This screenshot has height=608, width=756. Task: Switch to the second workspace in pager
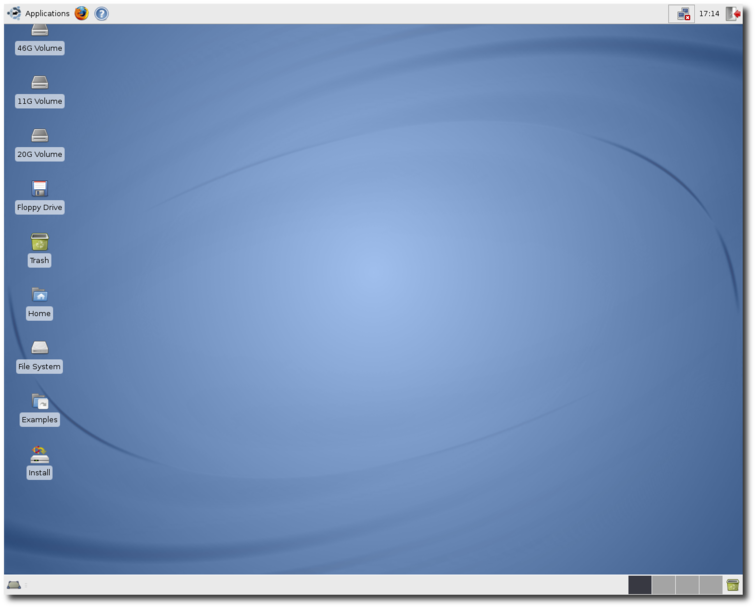click(x=663, y=585)
